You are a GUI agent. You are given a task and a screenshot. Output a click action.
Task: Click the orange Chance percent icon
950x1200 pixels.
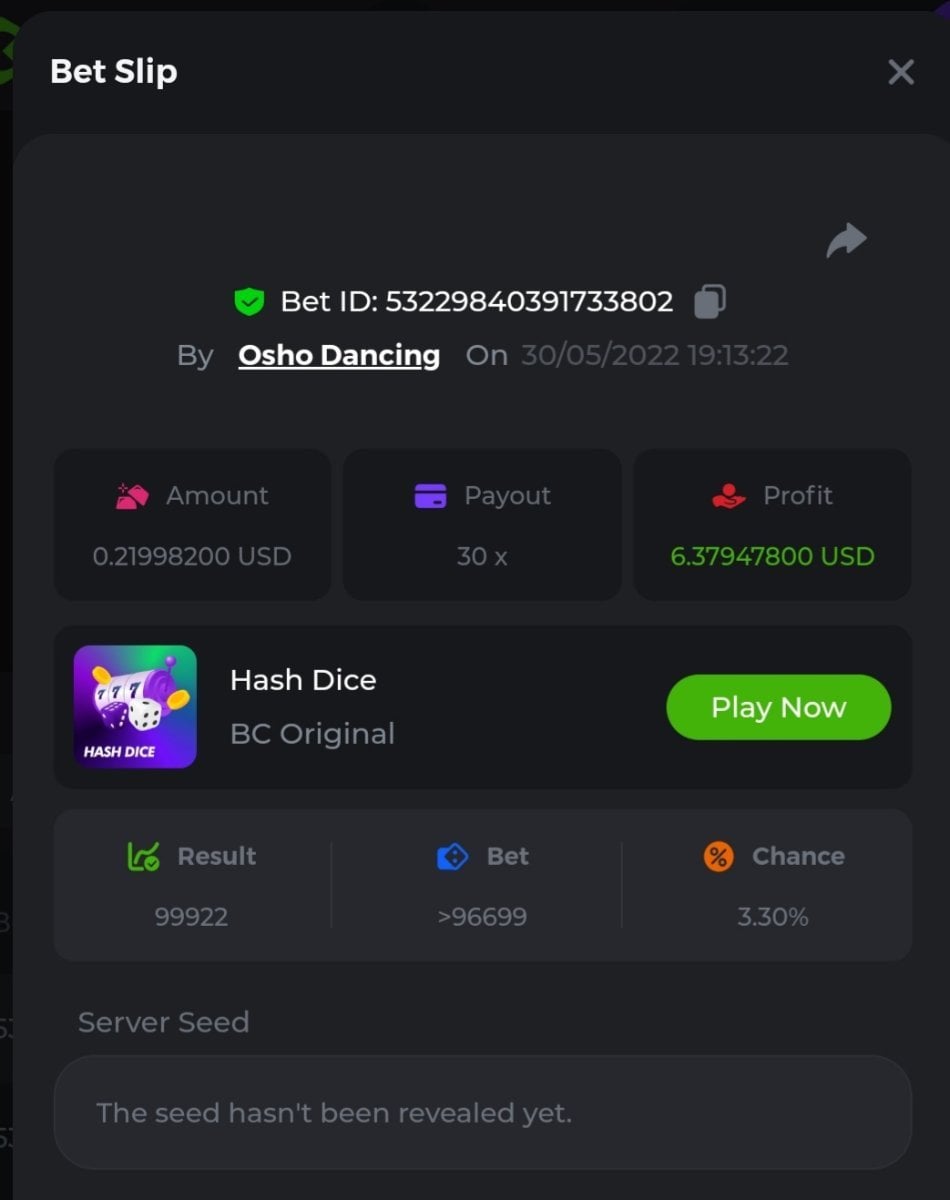(718, 856)
